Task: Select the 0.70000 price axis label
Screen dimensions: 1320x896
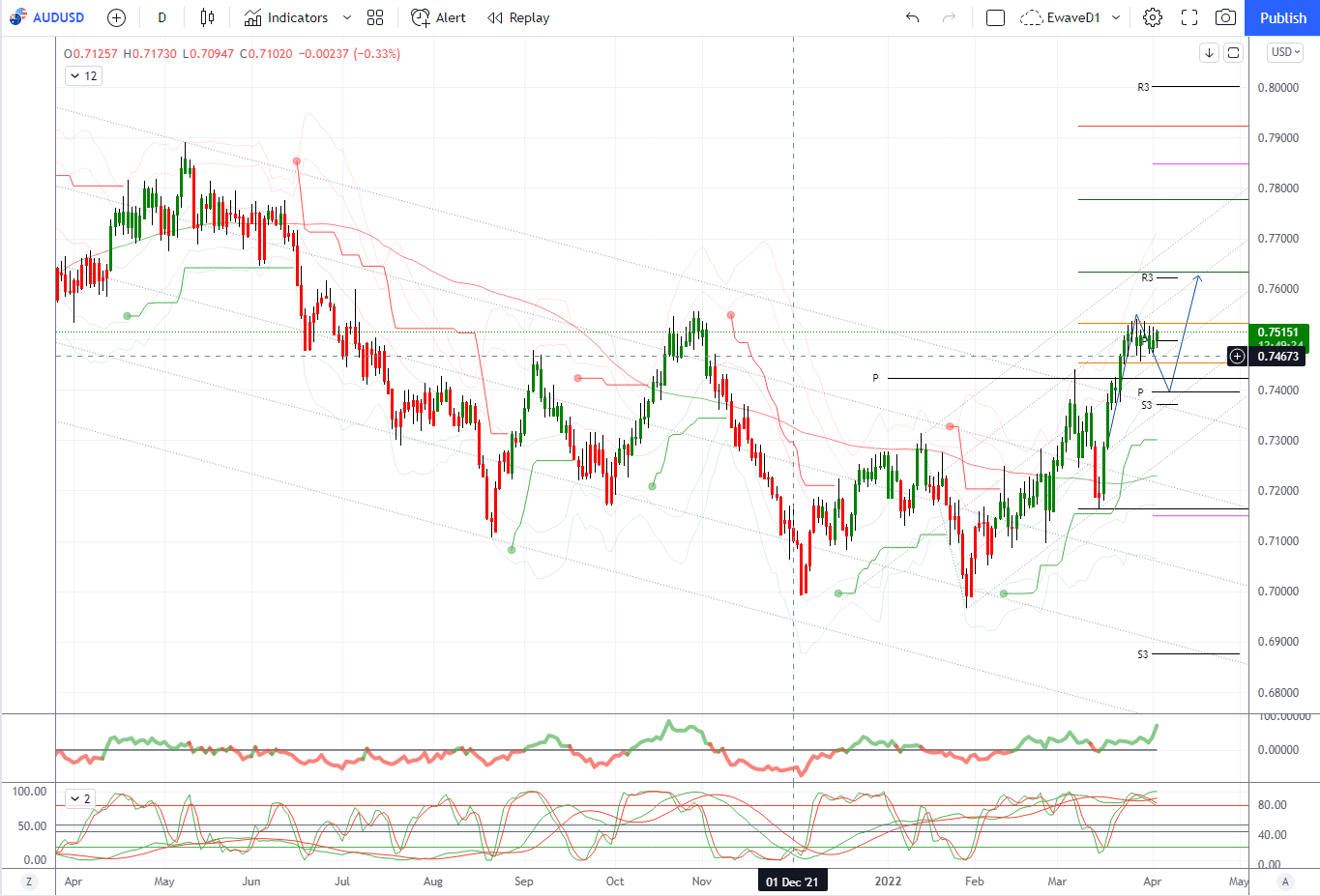Action: click(1277, 592)
